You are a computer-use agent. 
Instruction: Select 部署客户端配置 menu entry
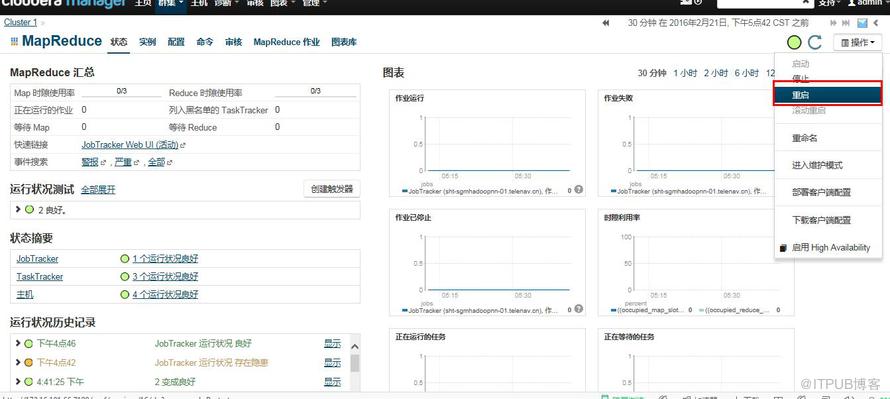[x=828, y=192]
